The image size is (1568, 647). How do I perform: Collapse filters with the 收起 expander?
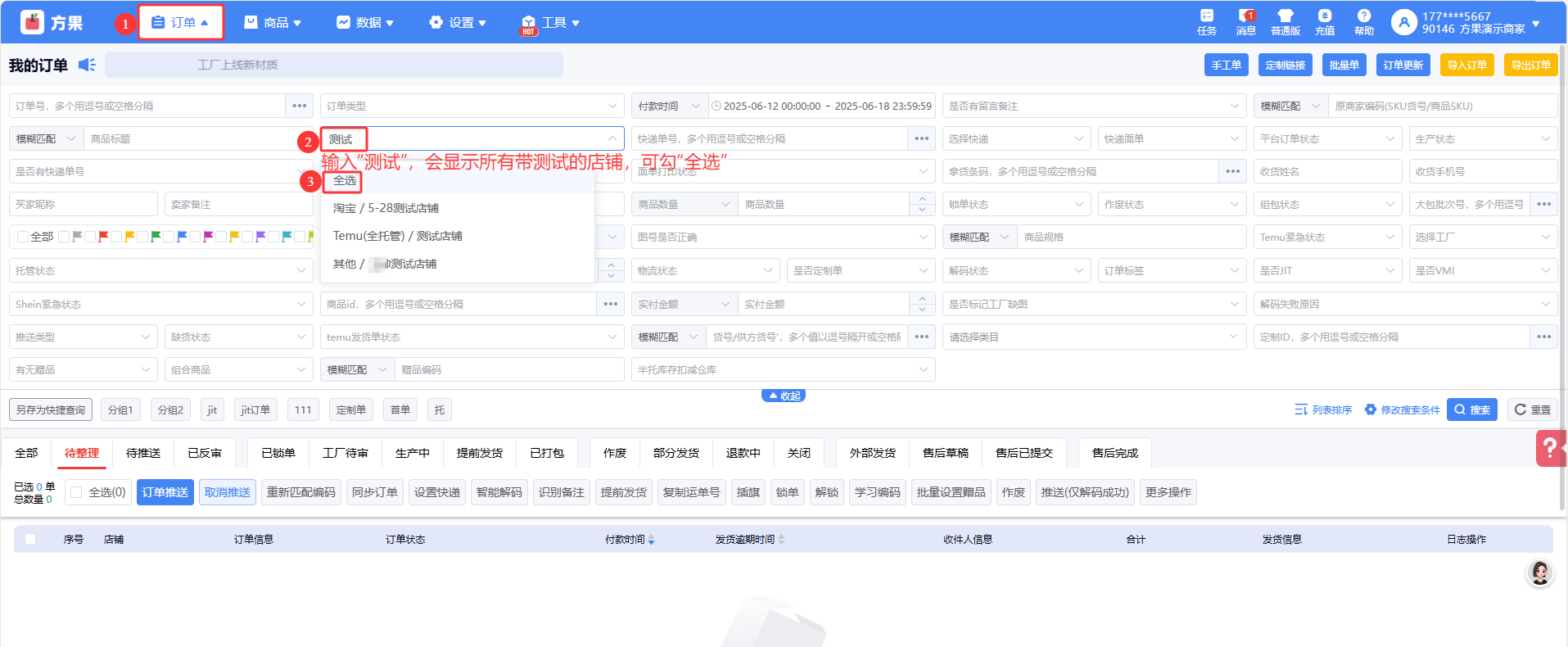point(784,396)
